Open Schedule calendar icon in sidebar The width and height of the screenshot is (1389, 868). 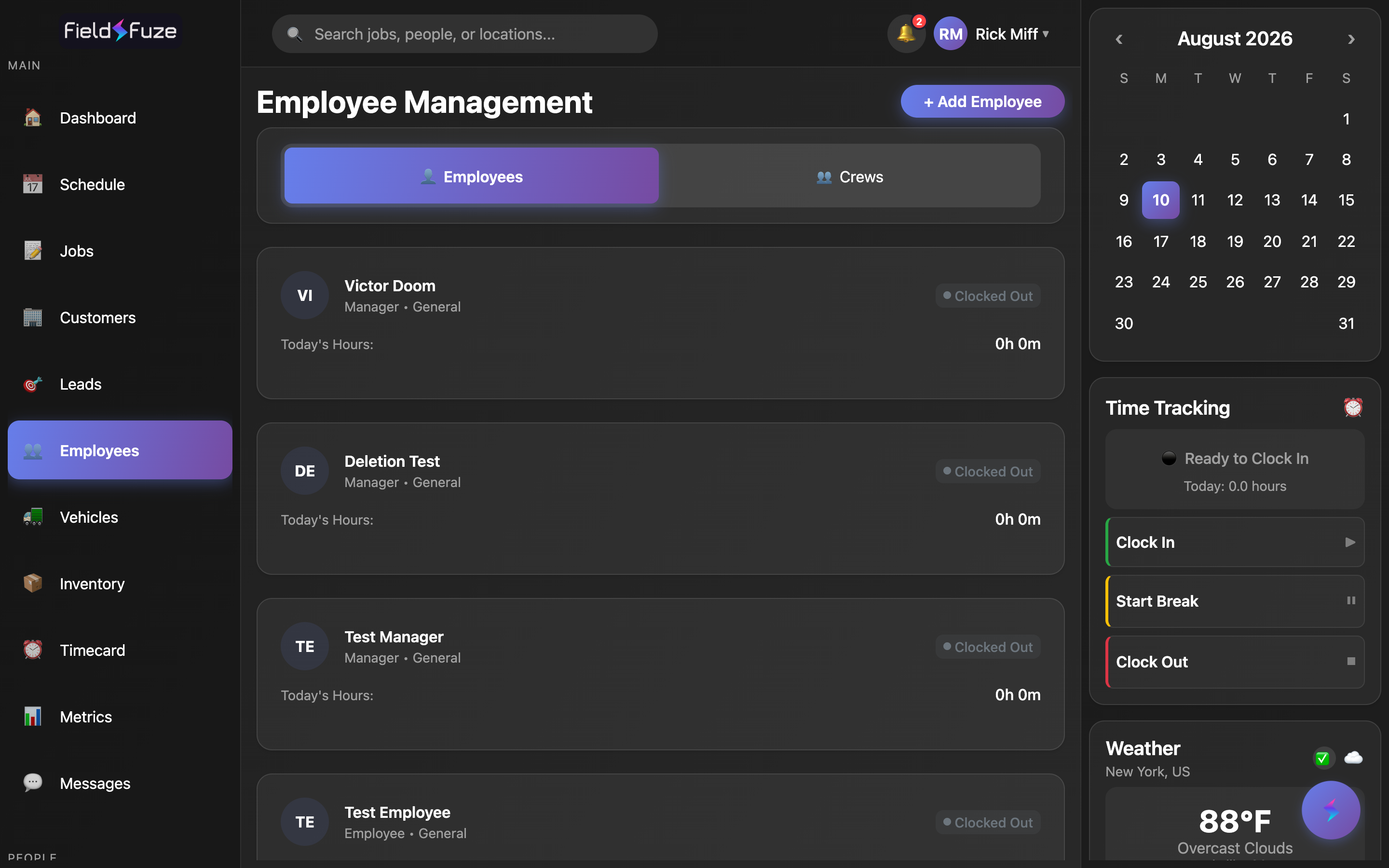[x=33, y=184]
